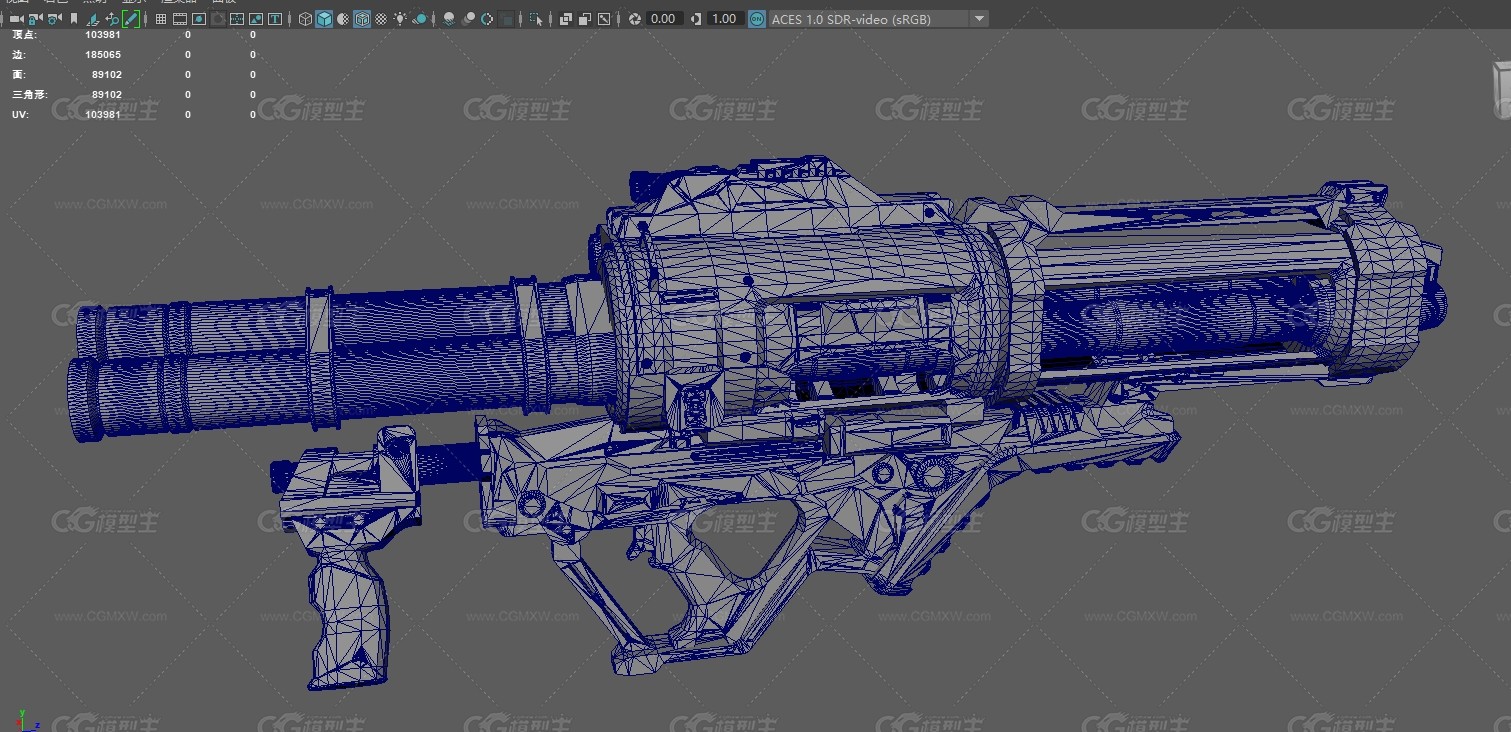Select Smooth Shade All cube icon

click(324, 19)
